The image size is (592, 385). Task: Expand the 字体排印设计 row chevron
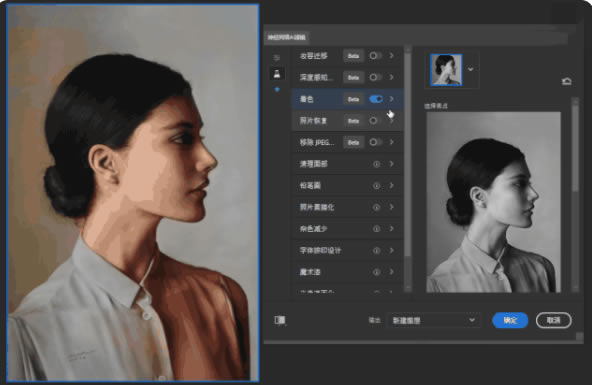pos(392,250)
